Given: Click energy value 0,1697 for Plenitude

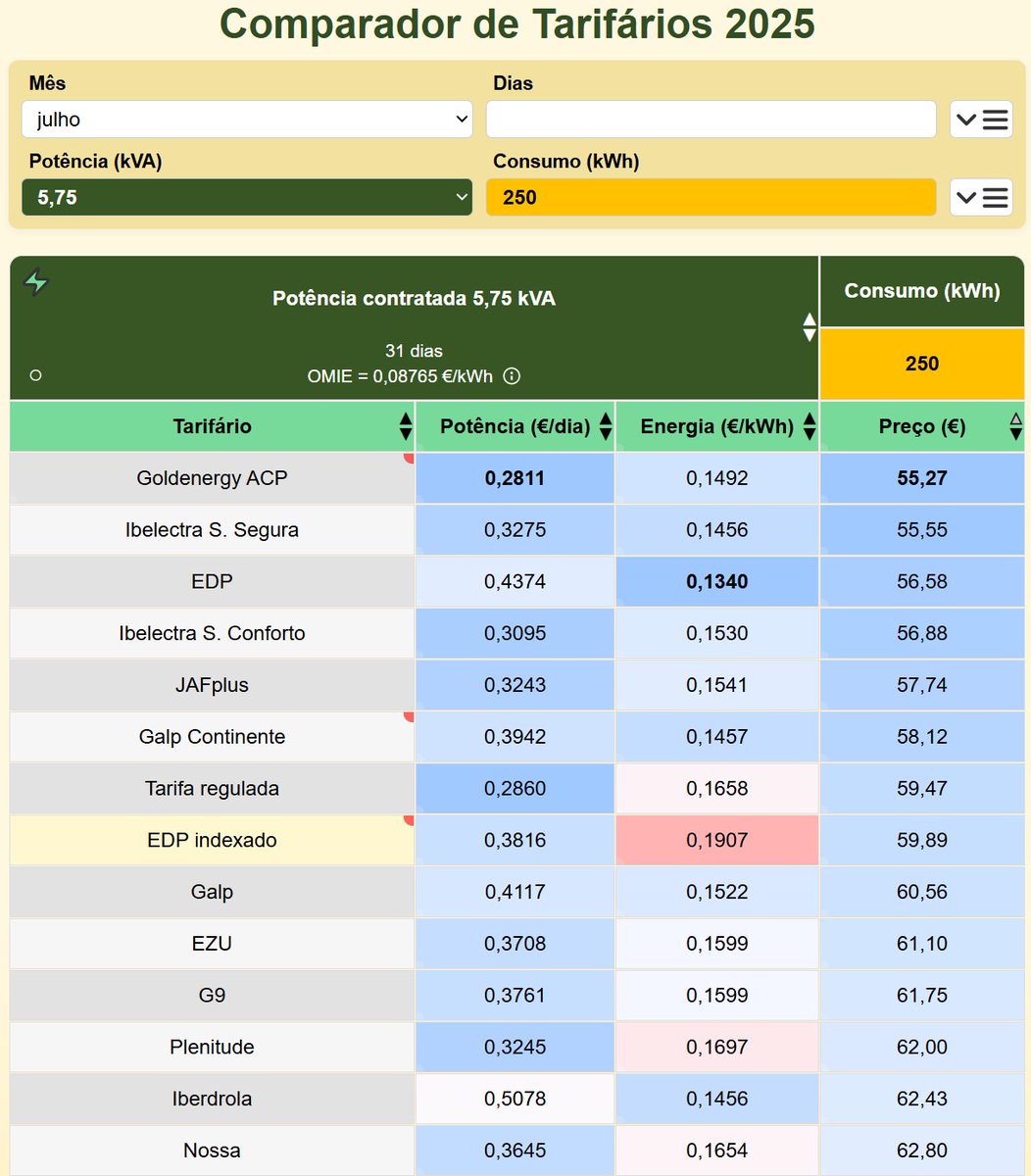Looking at the screenshot, I should (717, 1047).
